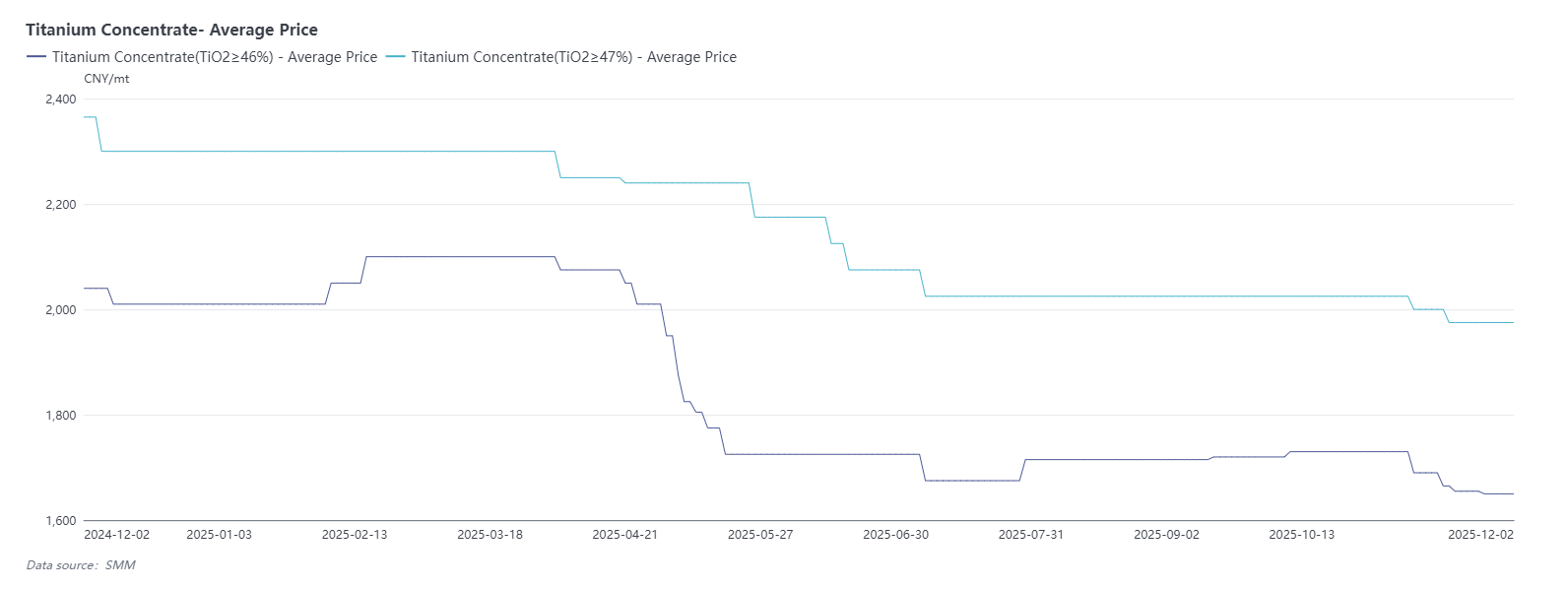Click the 2025-04-21 date on the axis
The image size is (1568, 589).
(624, 535)
